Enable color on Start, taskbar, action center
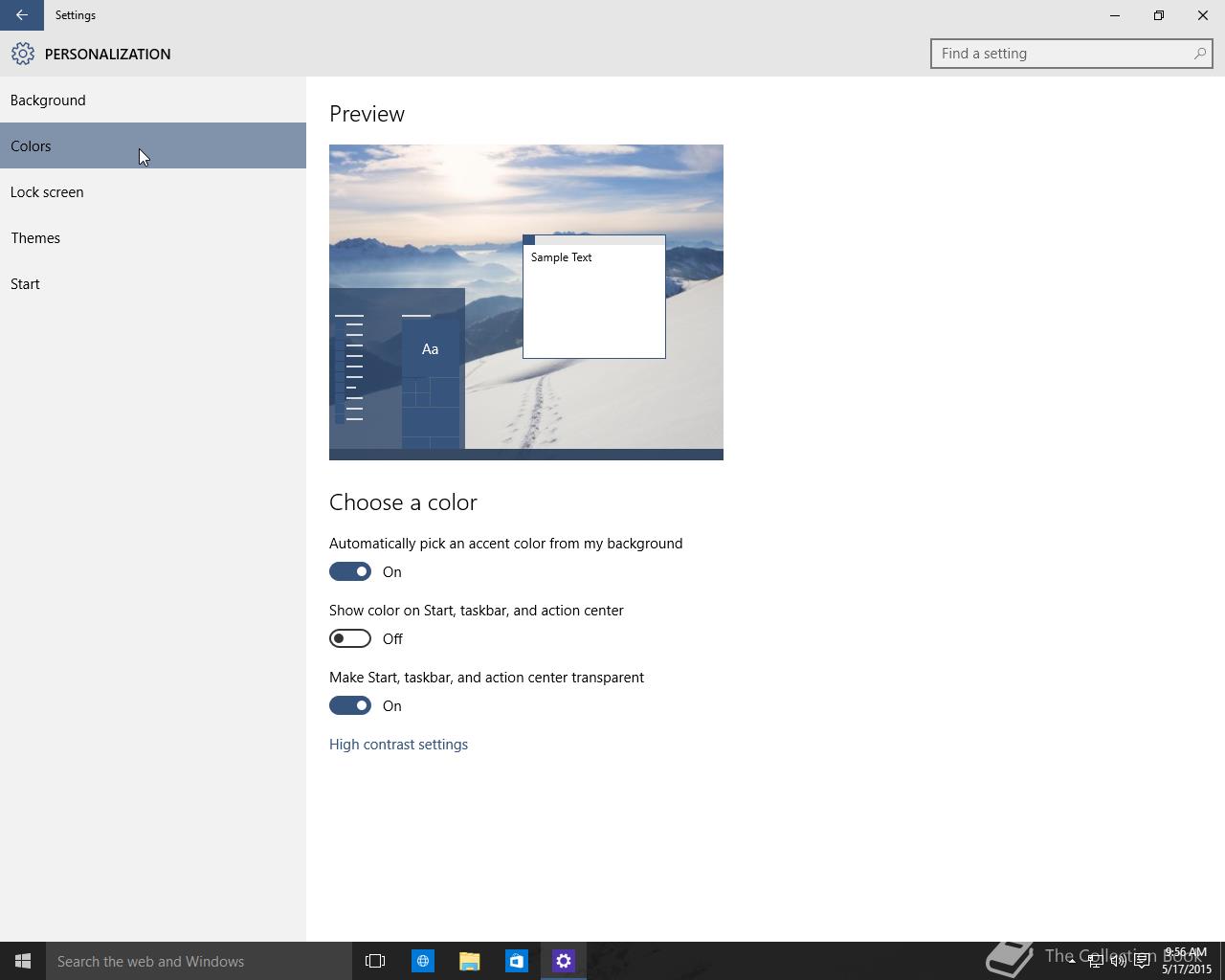 click(350, 638)
